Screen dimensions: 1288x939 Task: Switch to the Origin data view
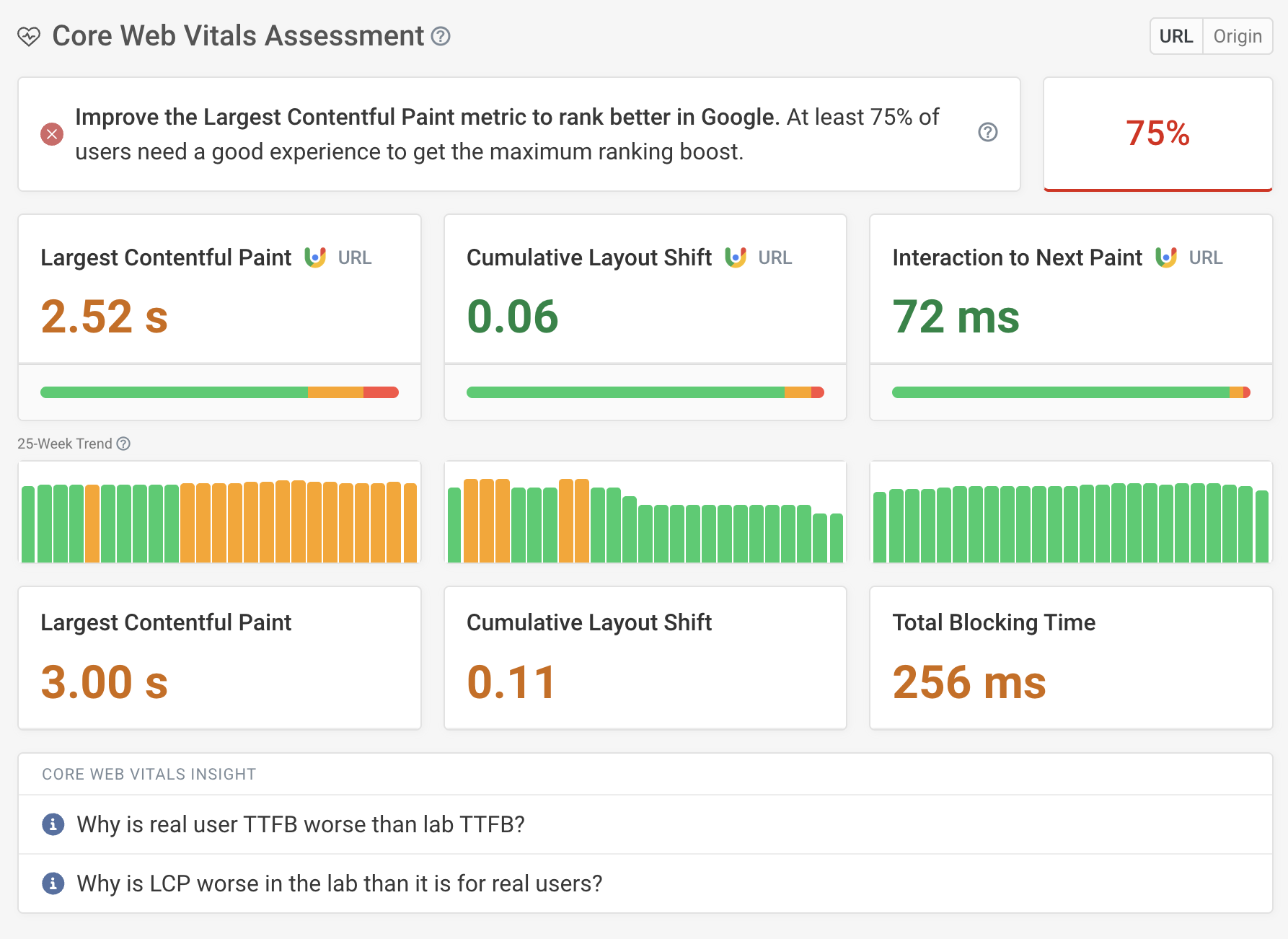point(1237,36)
